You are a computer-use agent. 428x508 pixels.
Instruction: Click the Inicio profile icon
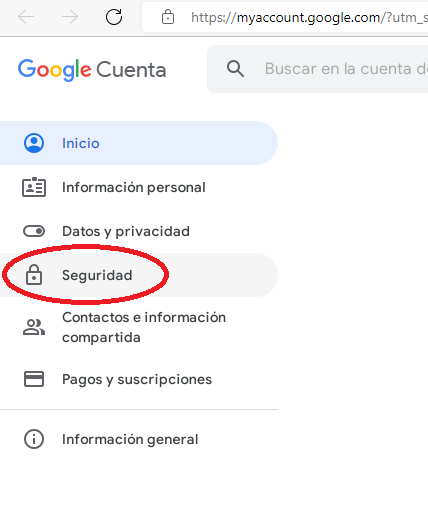coord(34,143)
